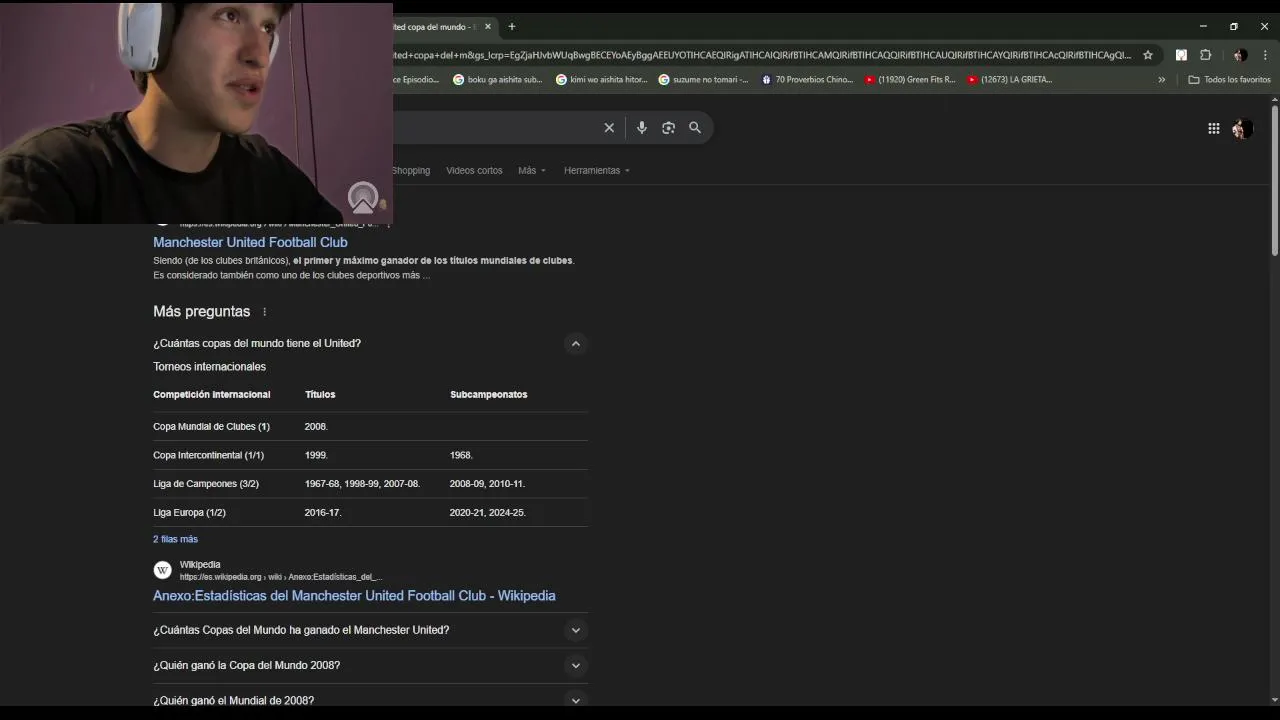This screenshot has width=1280, height=720.
Task: Click the 'Subcampeonatos' column header
Action: pyautogui.click(x=488, y=395)
